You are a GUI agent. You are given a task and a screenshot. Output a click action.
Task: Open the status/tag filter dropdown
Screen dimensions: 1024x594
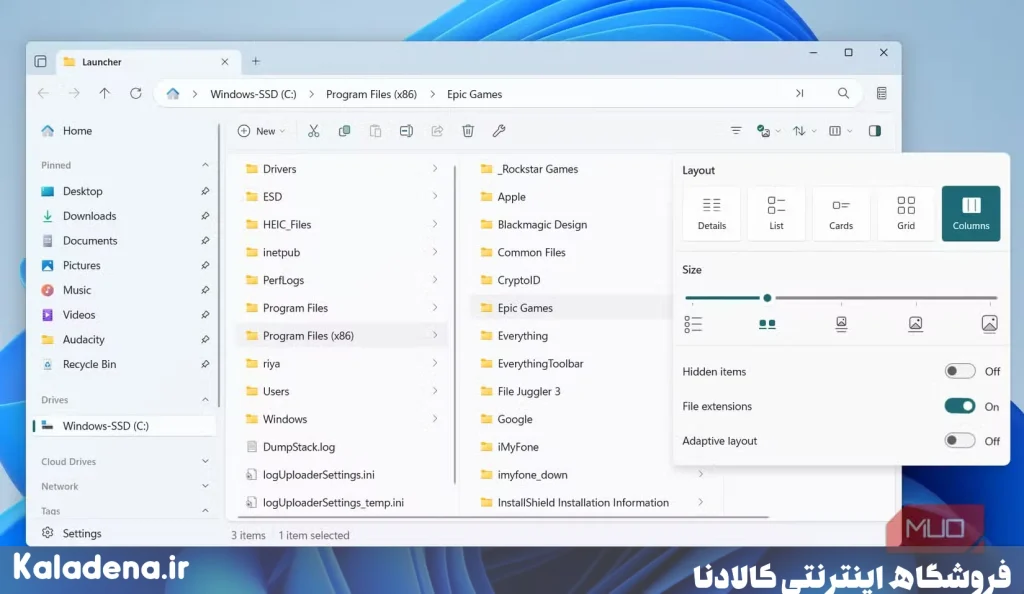point(768,131)
